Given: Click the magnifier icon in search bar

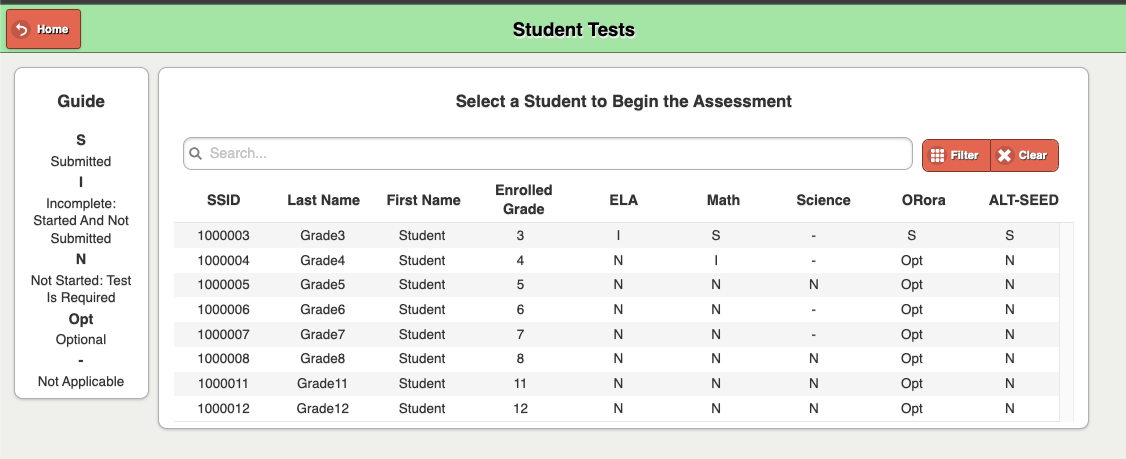Looking at the screenshot, I should pyautogui.click(x=195, y=154).
